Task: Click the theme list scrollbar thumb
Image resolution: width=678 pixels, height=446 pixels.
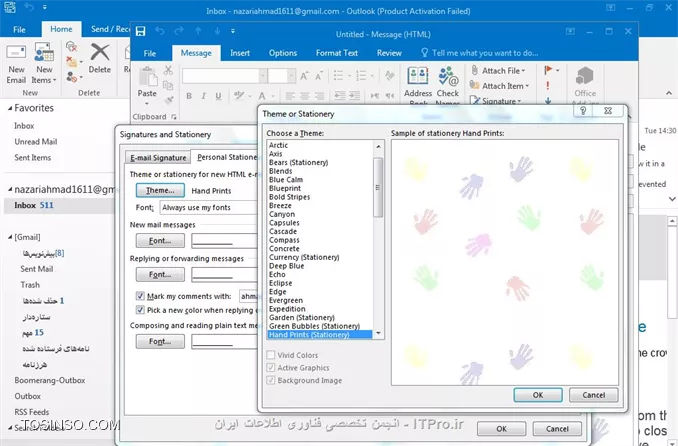Action: pos(378,187)
